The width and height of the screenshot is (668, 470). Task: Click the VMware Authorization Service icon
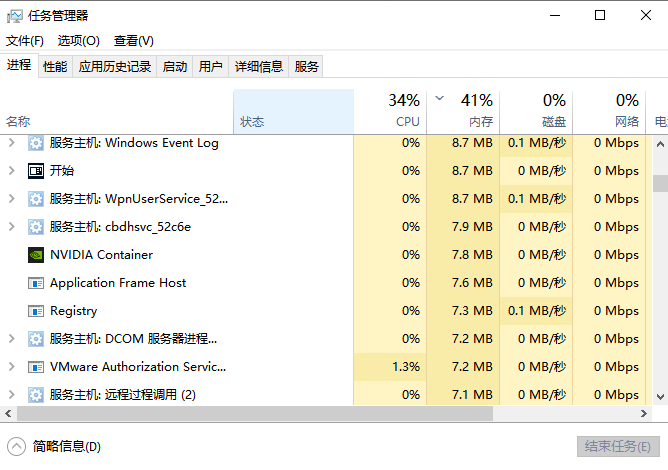[36, 367]
